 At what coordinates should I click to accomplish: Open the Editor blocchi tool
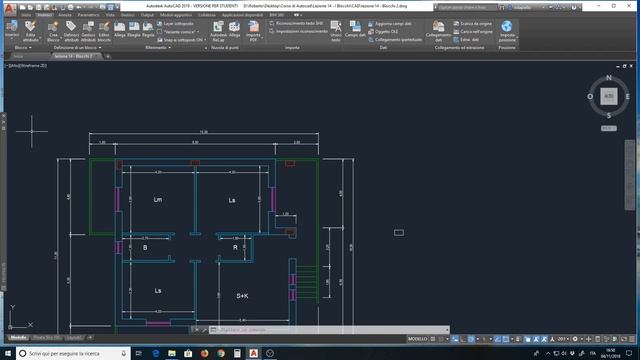tap(104, 31)
